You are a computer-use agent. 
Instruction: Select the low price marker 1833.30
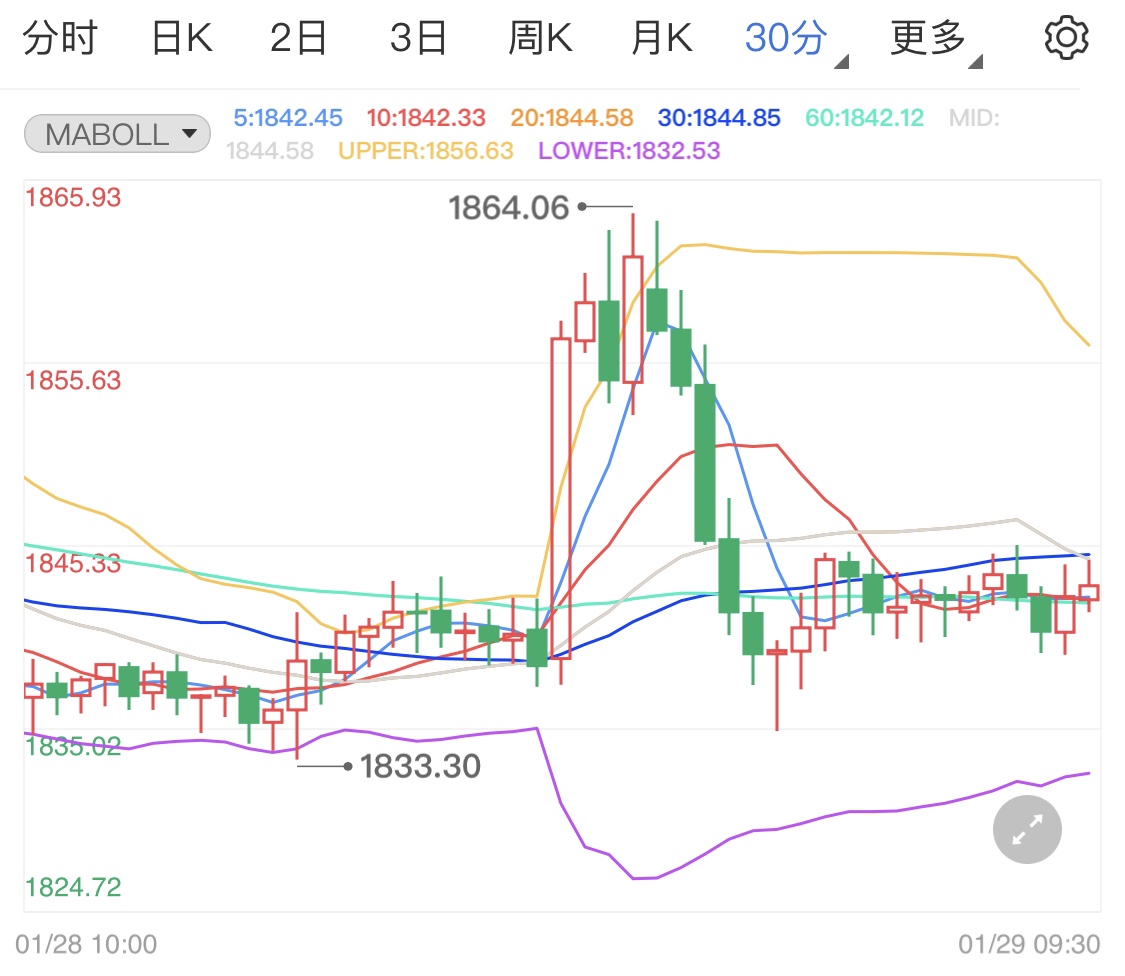tap(422, 766)
